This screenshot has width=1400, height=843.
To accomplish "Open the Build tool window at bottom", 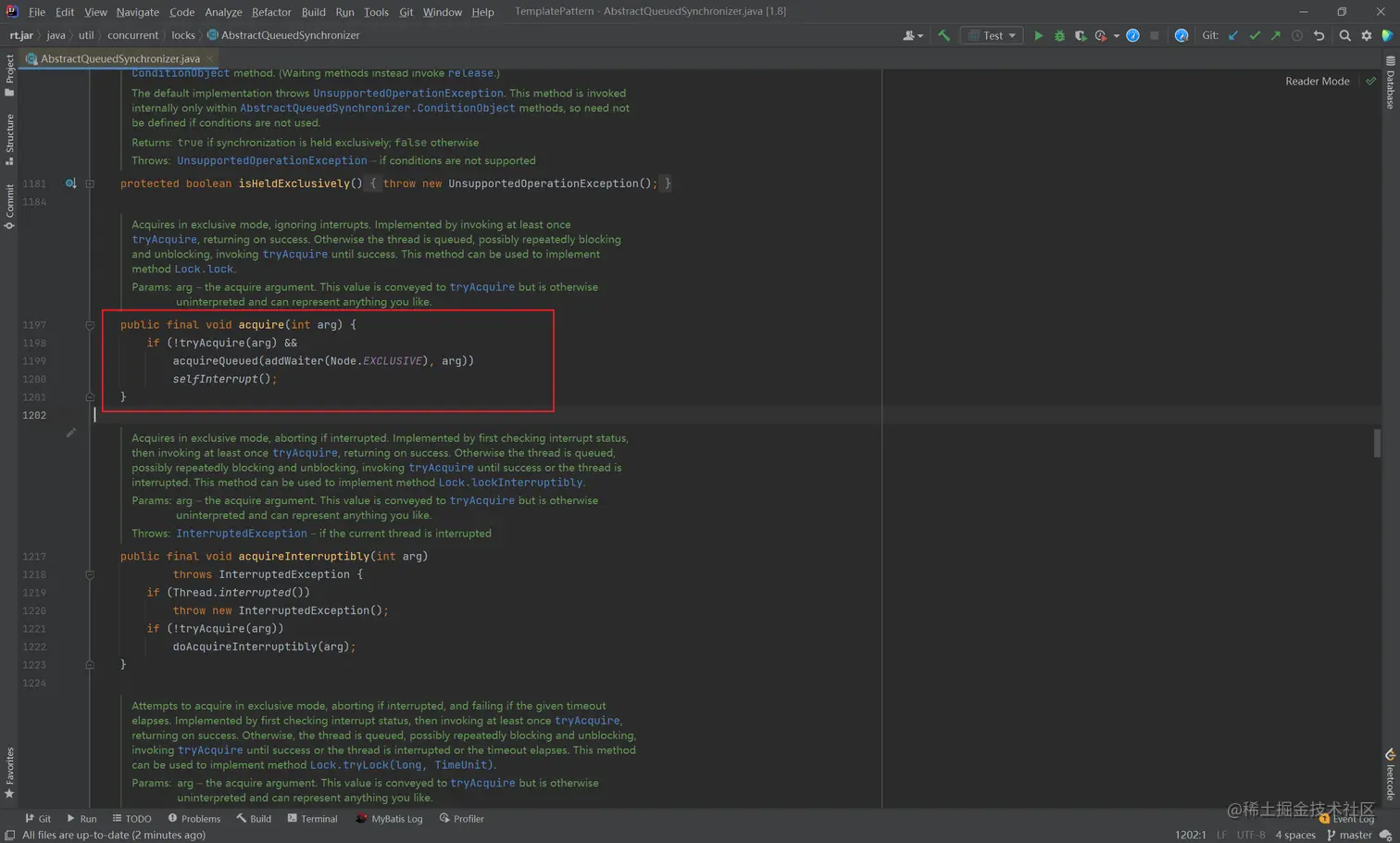I will [x=254, y=819].
